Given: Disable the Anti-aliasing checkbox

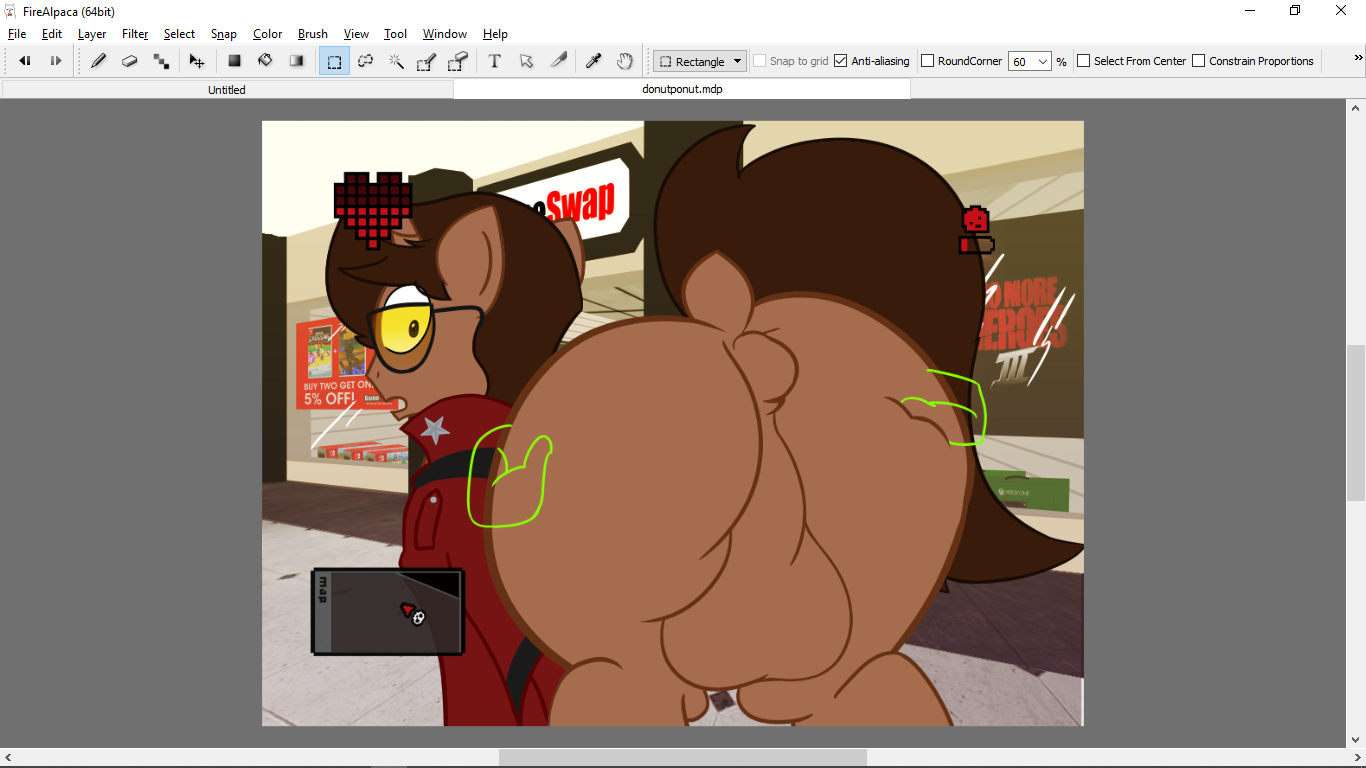Looking at the screenshot, I should (841, 61).
